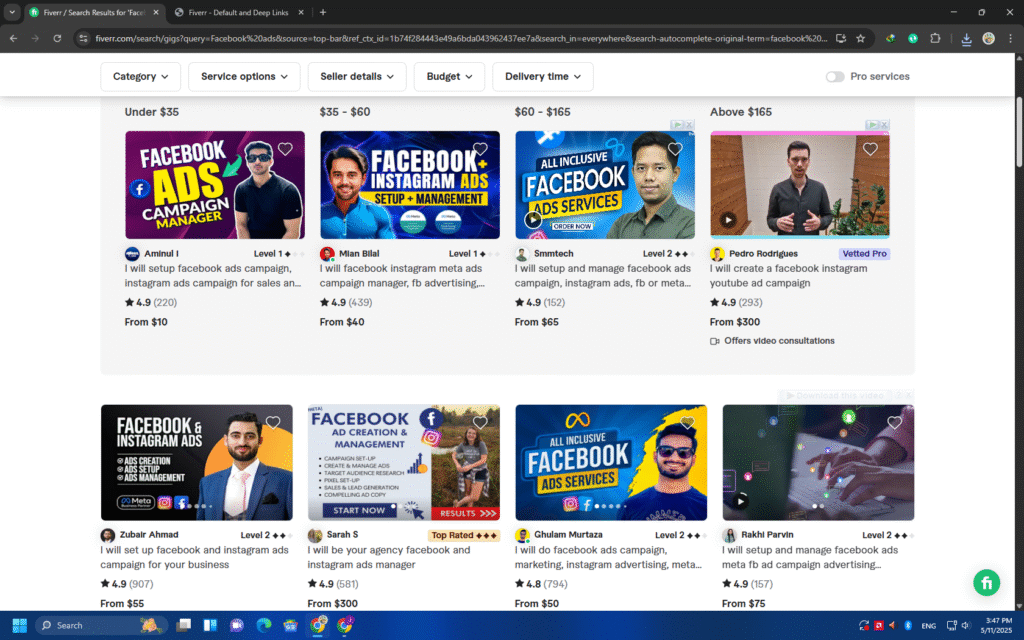1024x640 pixels.
Task: Play Rakhi Parvin gig video
Action: coord(740,502)
